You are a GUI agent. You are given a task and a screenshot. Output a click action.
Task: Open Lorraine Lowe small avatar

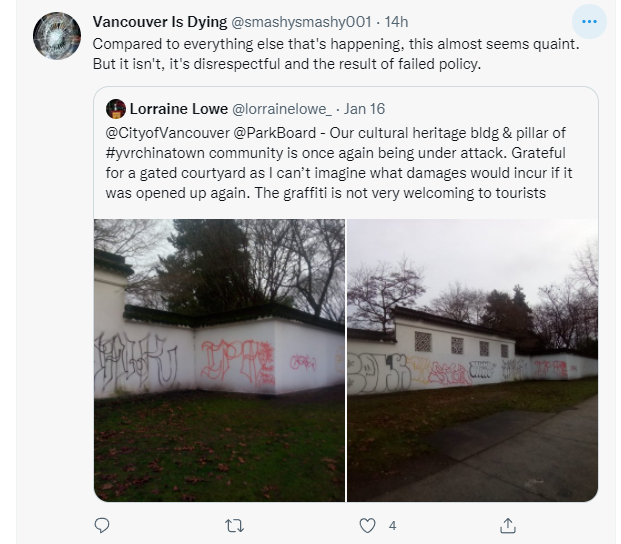(116, 109)
